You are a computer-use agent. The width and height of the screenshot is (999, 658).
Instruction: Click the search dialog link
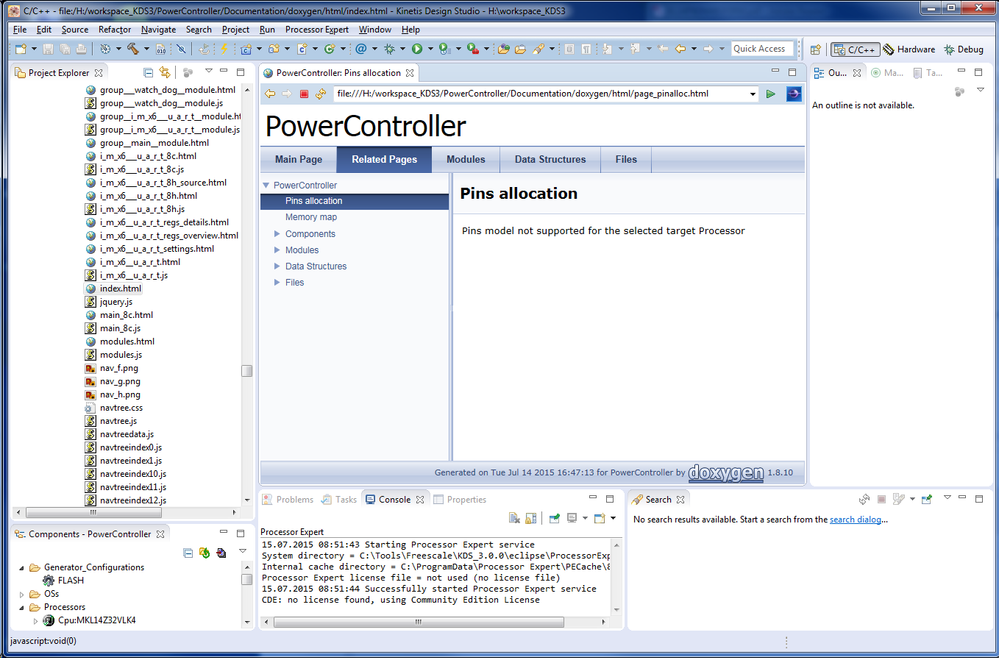click(855, 519)
